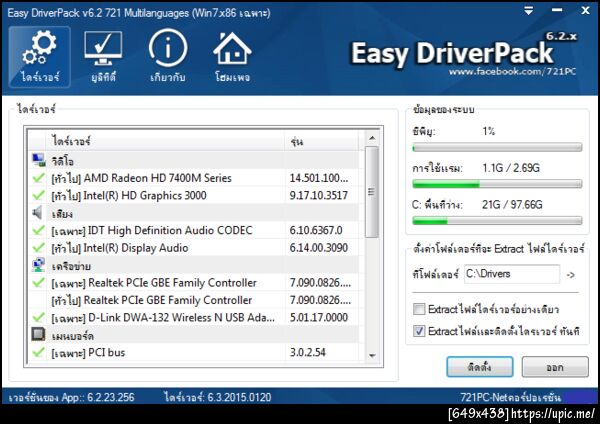This screenshot has height=424, width=600.
Task: Check the unchecked Realtek PCIe GBE Family Controller
Action: coord(38,300)
